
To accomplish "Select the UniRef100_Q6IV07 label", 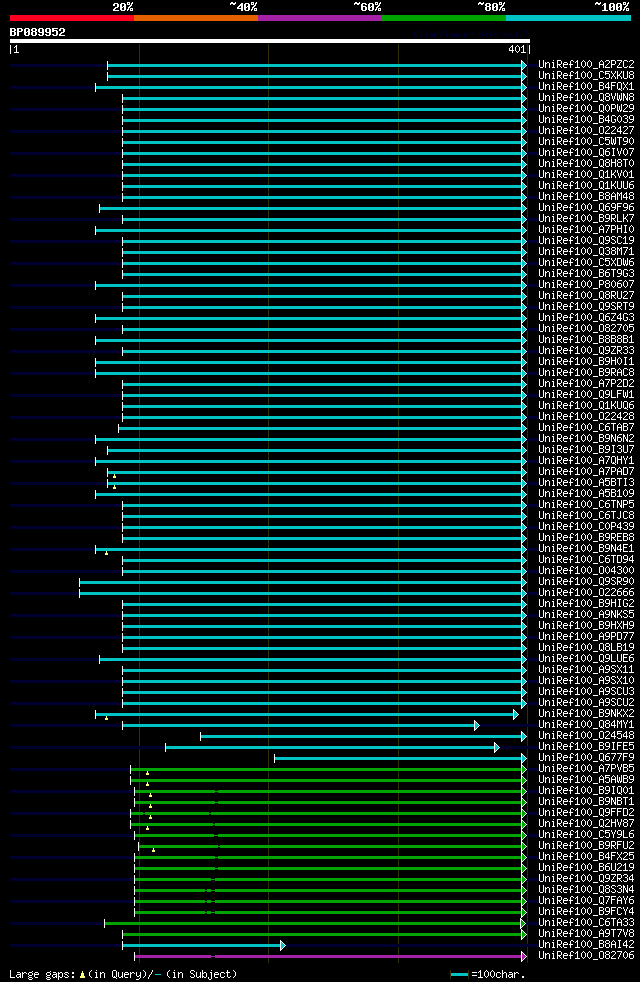I will click(x=586, y=152).
